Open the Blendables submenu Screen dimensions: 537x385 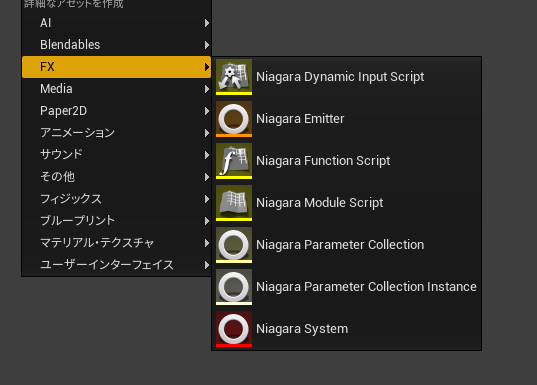[116, 45]
